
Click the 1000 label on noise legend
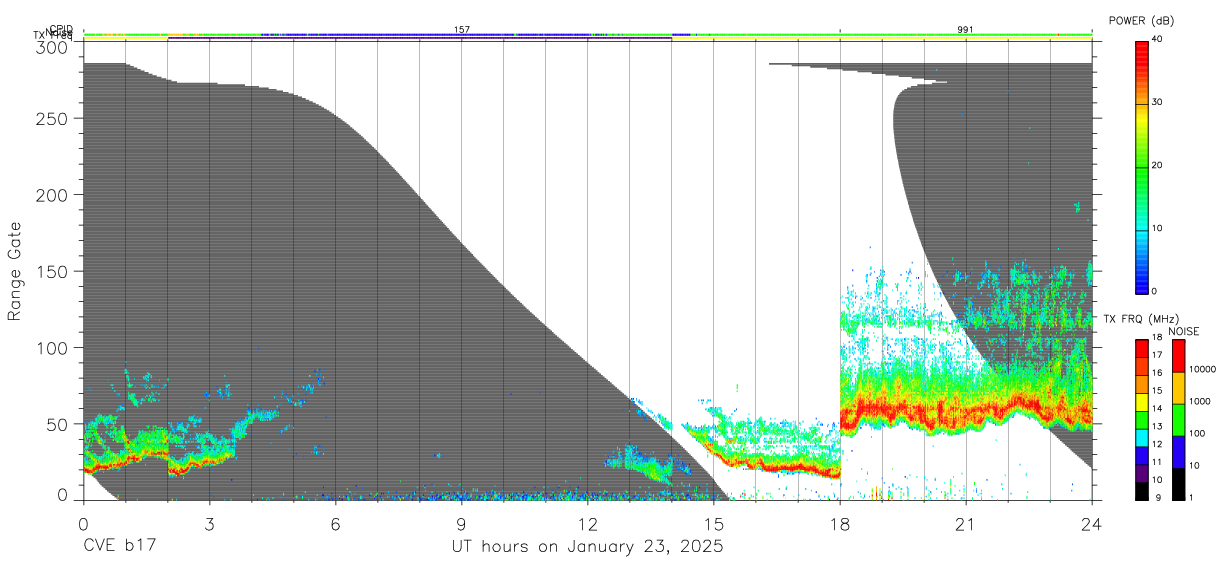[x=1200, y=401]
